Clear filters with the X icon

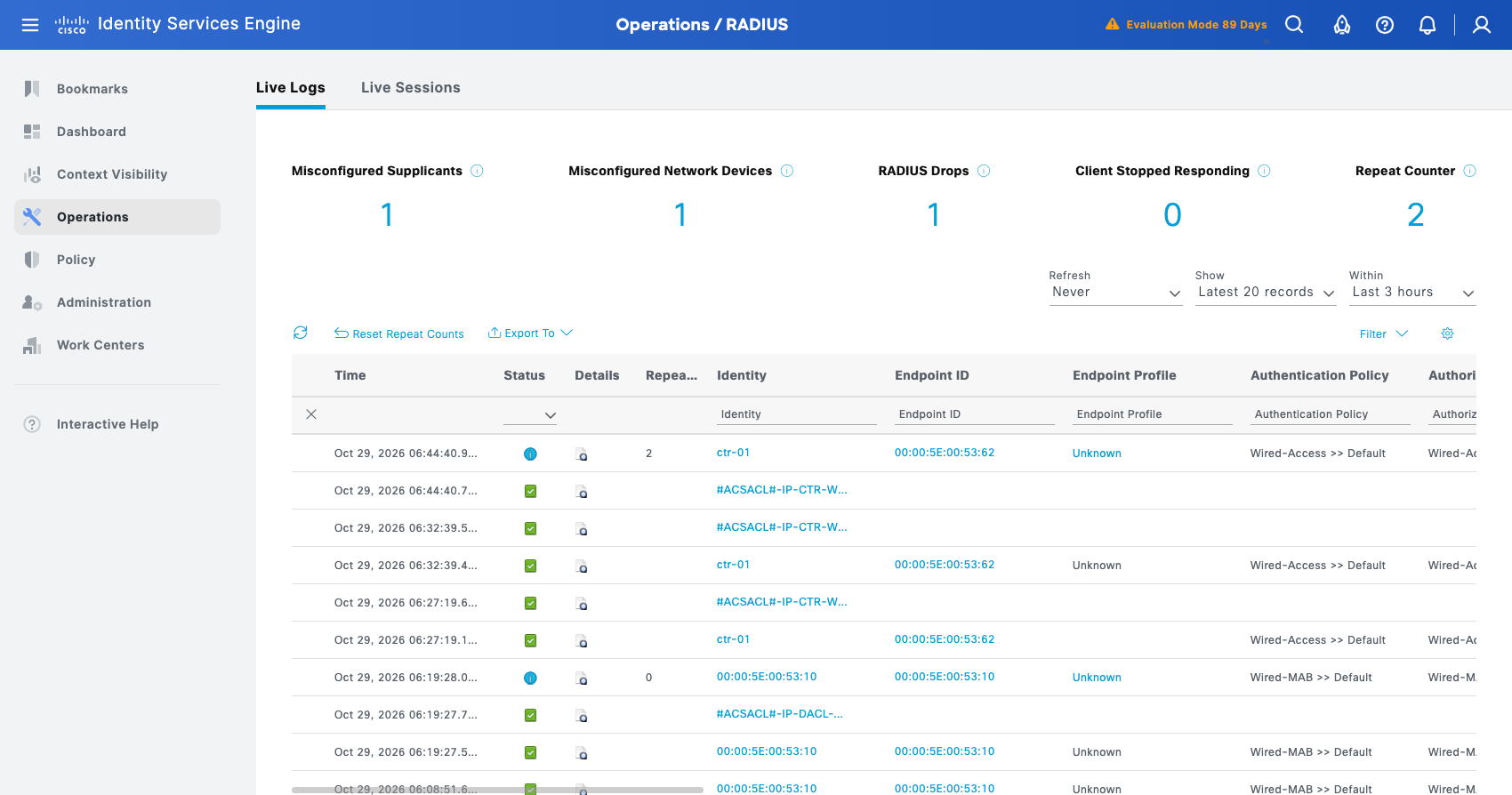click(311, 414)
